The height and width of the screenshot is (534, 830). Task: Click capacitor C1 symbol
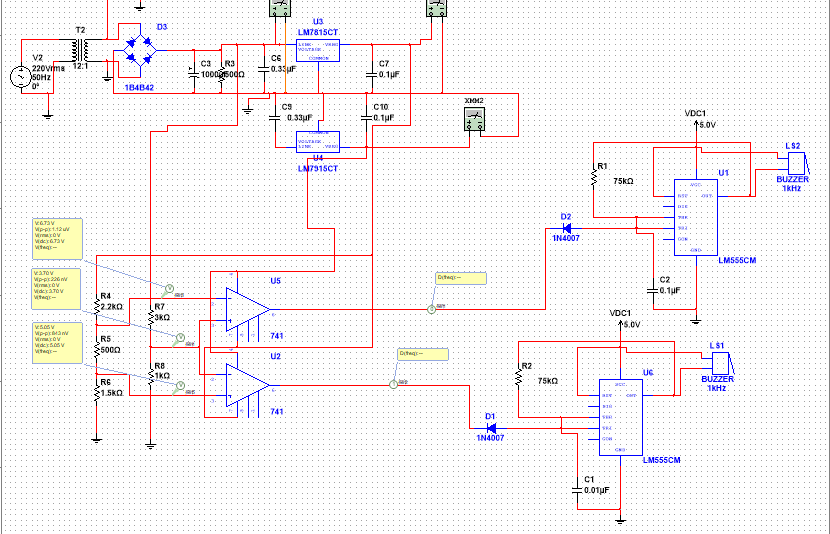tap(578, 490)
